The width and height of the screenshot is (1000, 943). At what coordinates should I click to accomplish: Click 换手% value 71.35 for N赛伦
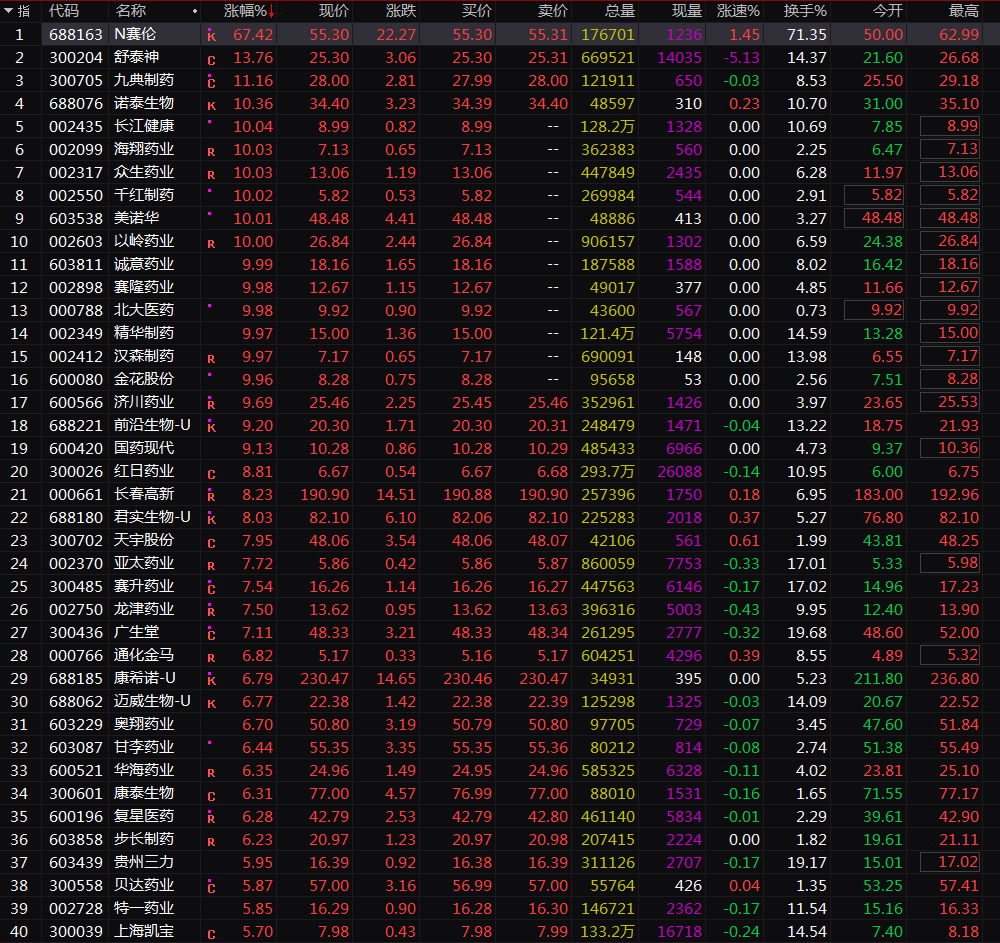[x=807, y=34]
